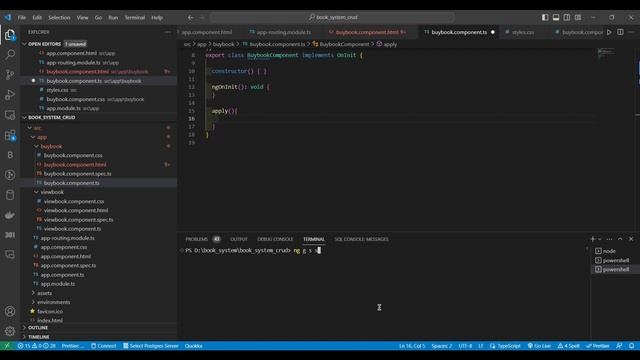The height and width of the screenshot is (360, 640).
Task: Open the Manage gear icon
Action: pos(10,331)
